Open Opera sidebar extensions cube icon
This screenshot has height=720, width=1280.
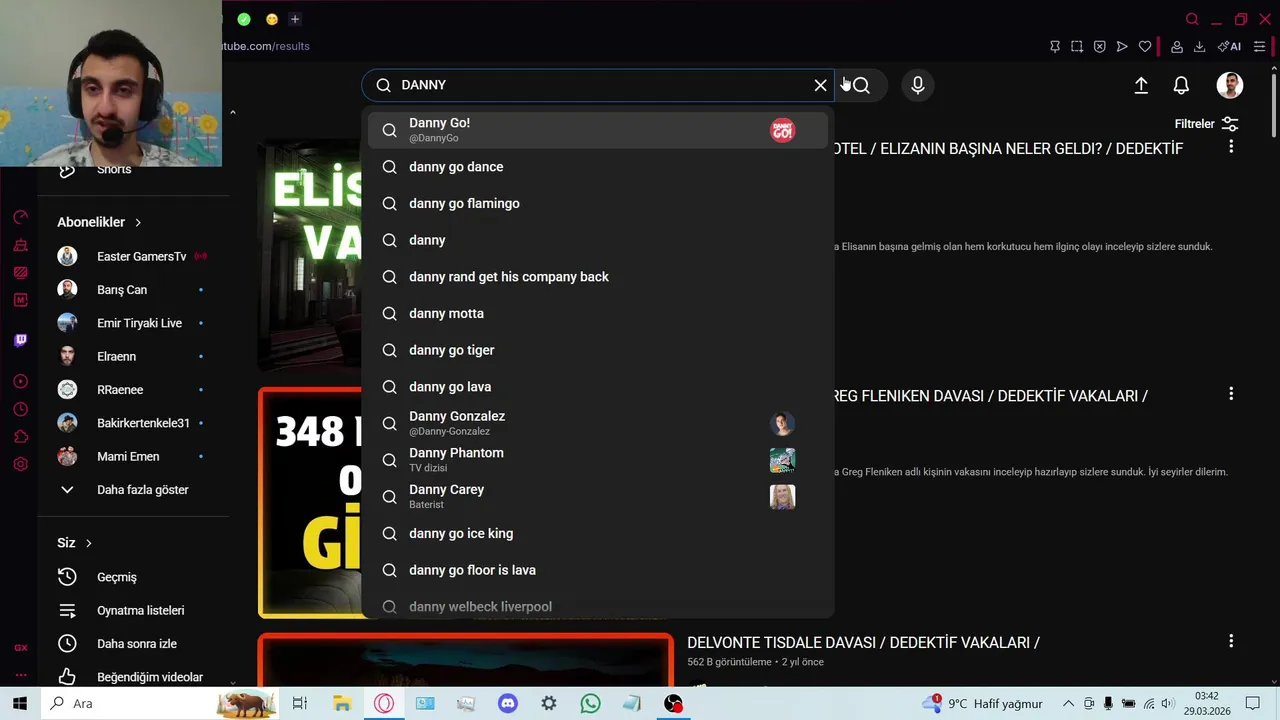point(20,437)
